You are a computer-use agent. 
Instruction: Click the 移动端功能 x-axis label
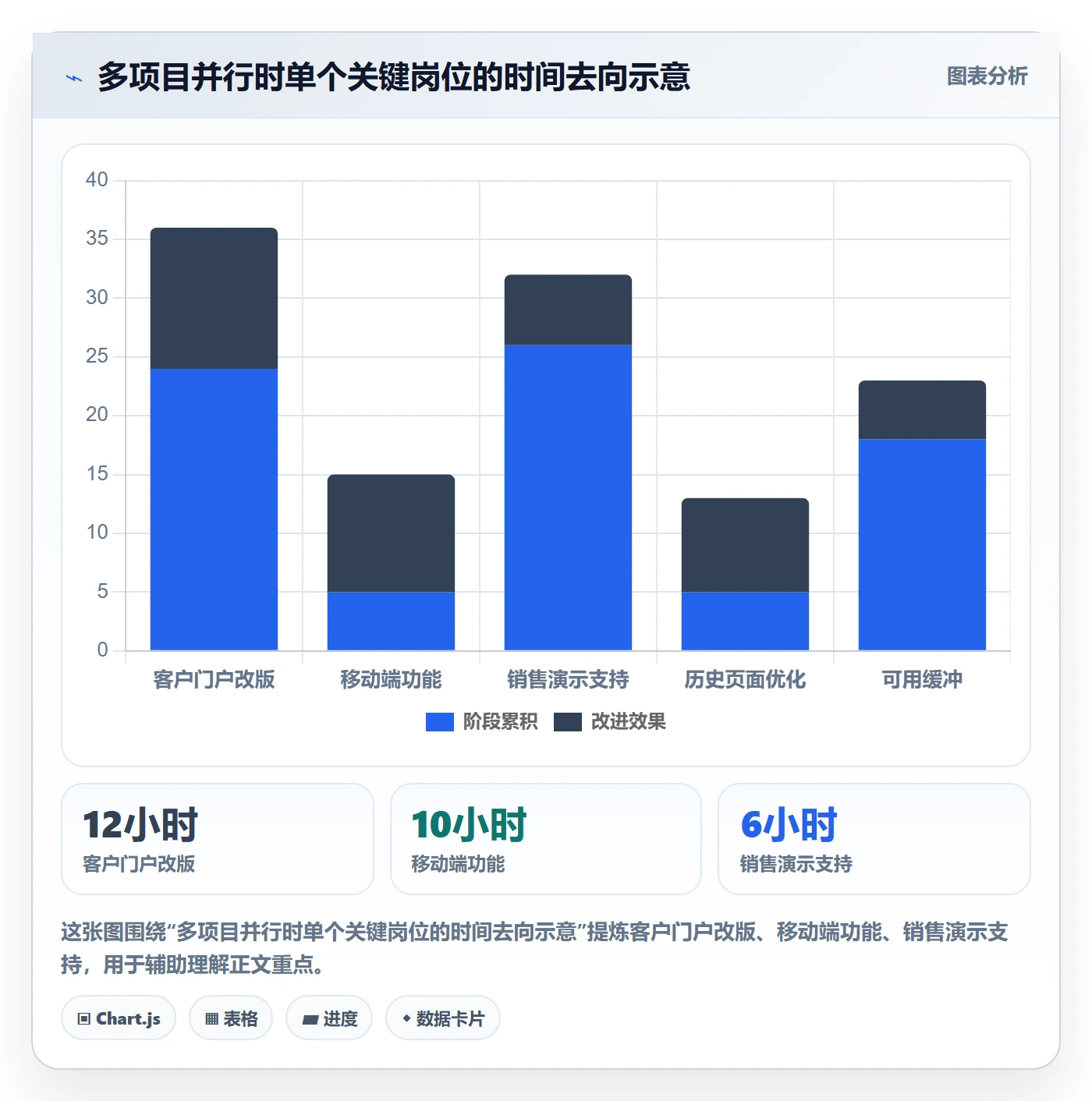[391, 680]
